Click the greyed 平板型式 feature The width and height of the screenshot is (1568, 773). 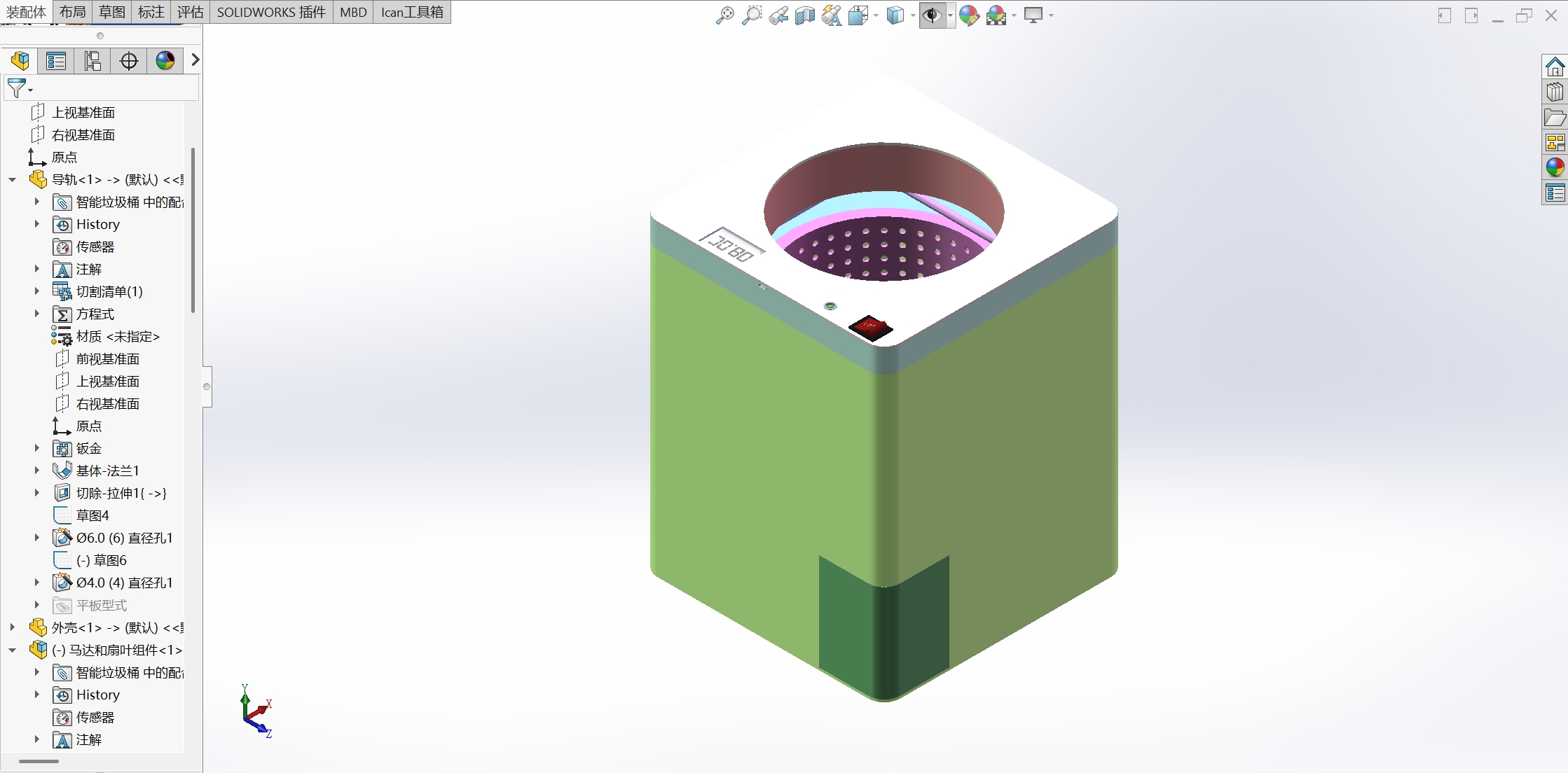[x=101, y=606]
